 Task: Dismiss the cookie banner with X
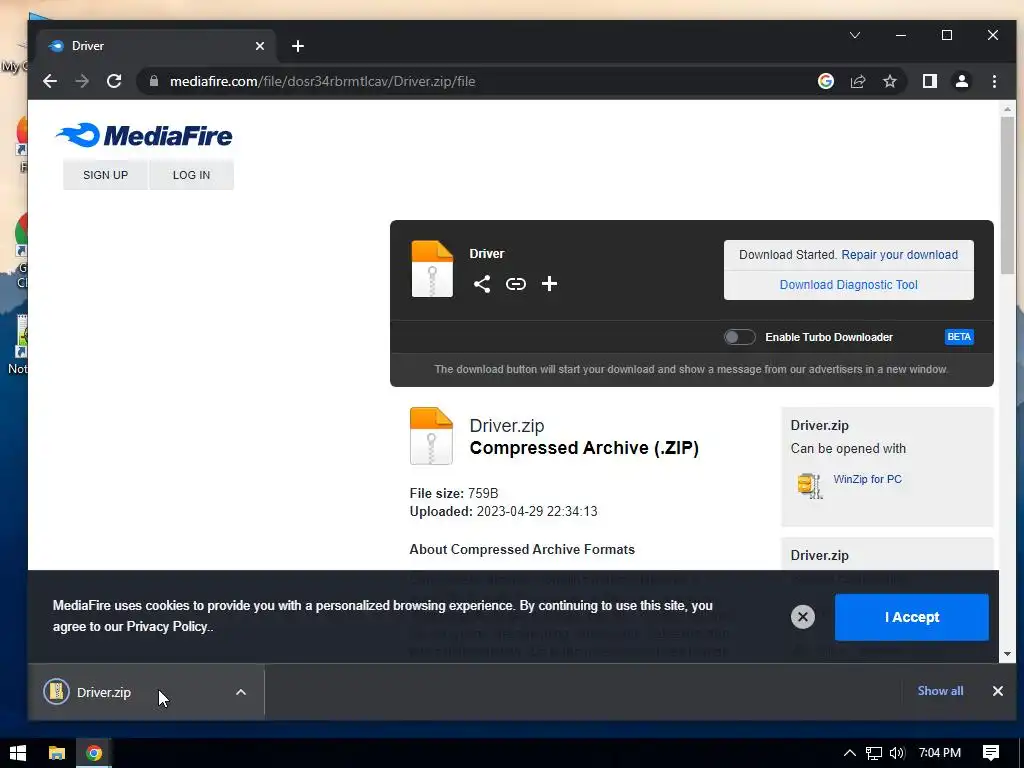point(803,617)
